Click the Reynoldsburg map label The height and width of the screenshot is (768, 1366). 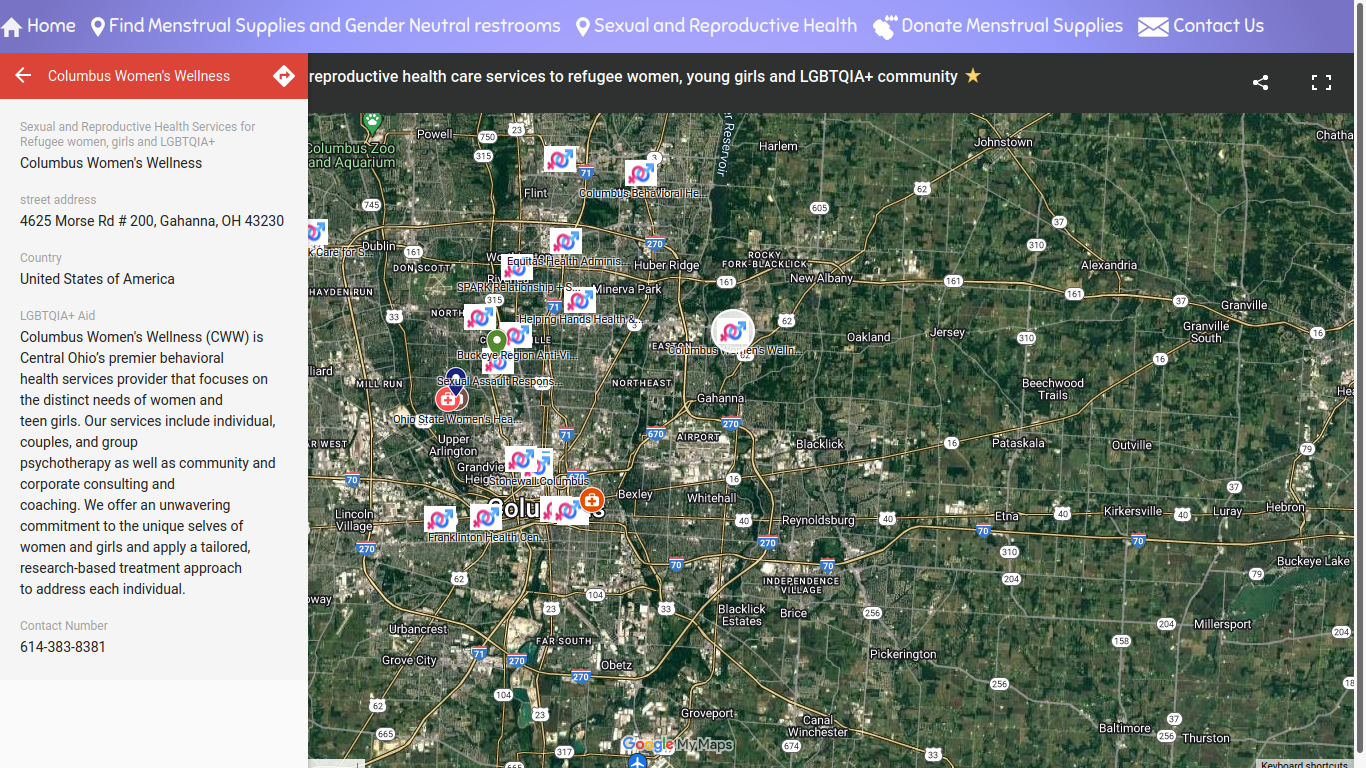click(818, 520)
